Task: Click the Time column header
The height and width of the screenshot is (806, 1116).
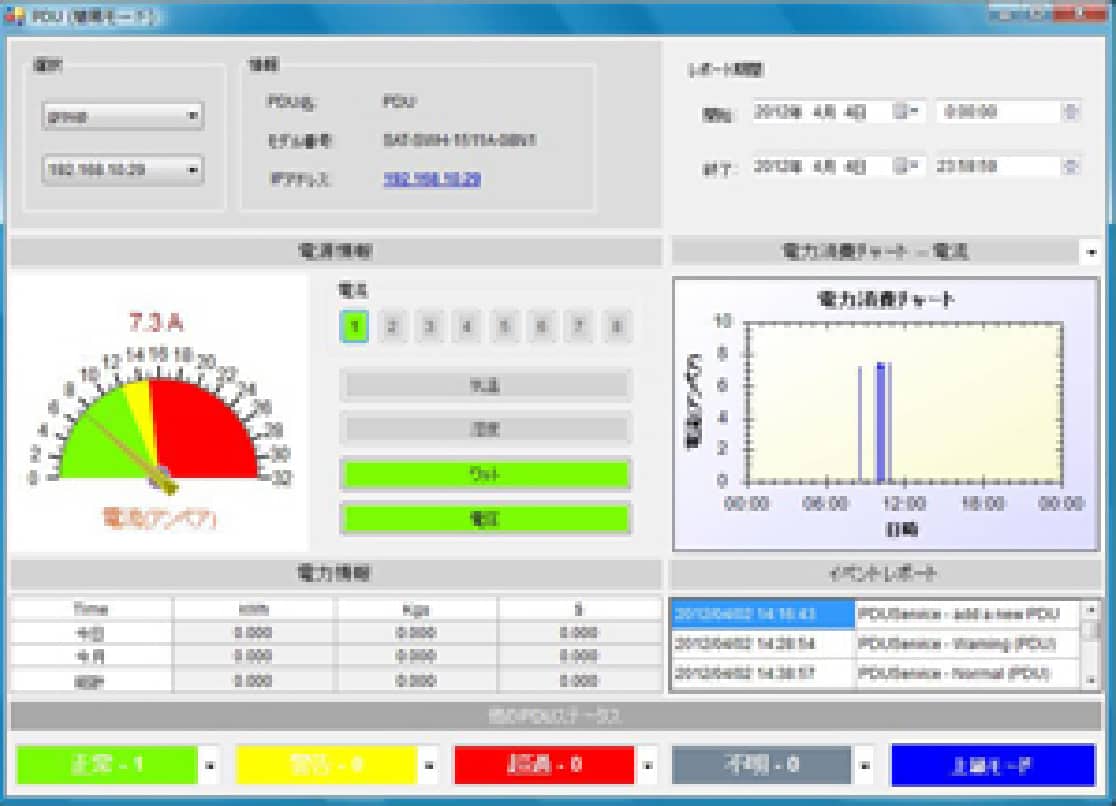Action: click(91, 609)
